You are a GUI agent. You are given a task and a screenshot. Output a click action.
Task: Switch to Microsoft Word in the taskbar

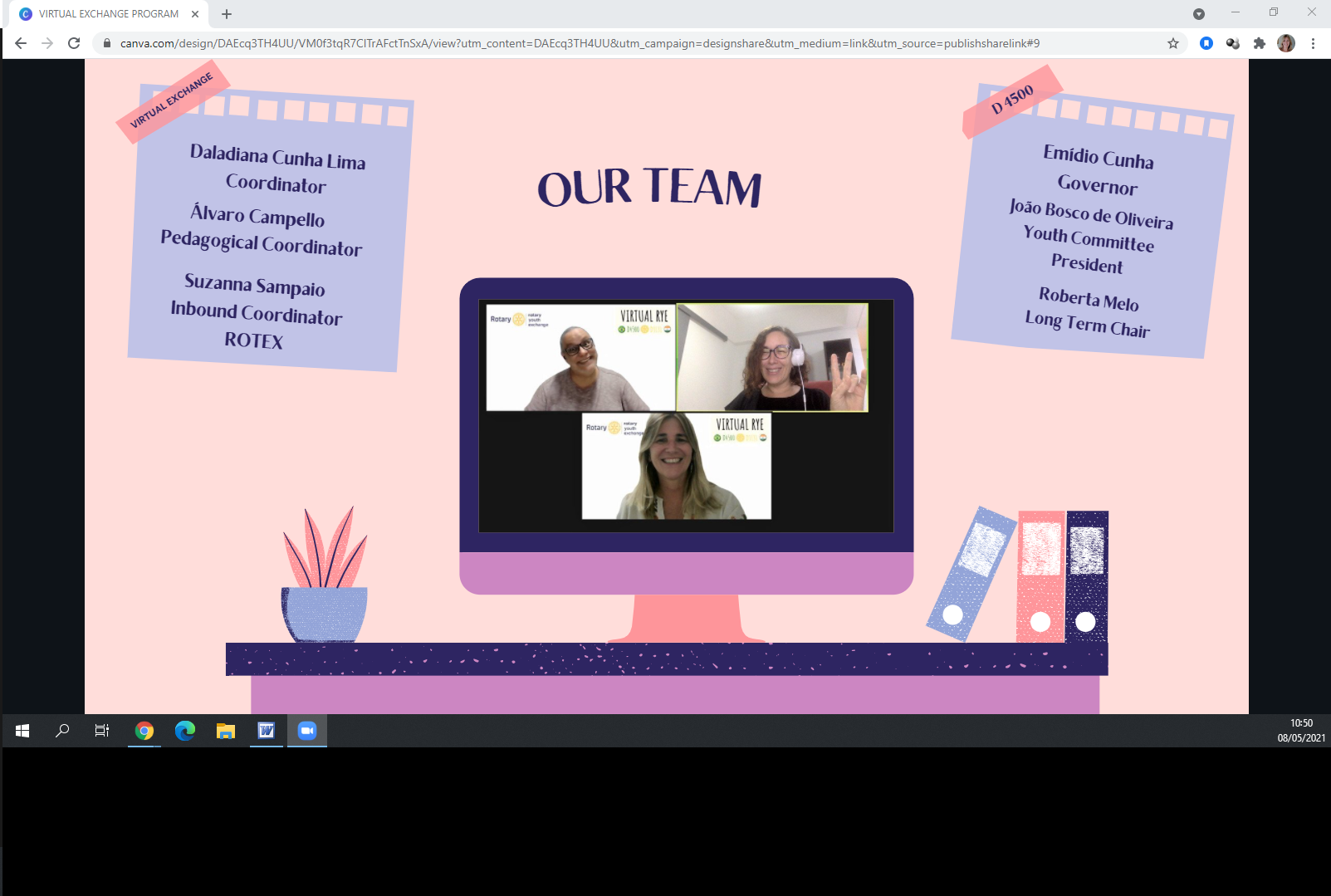coord(267,731)
